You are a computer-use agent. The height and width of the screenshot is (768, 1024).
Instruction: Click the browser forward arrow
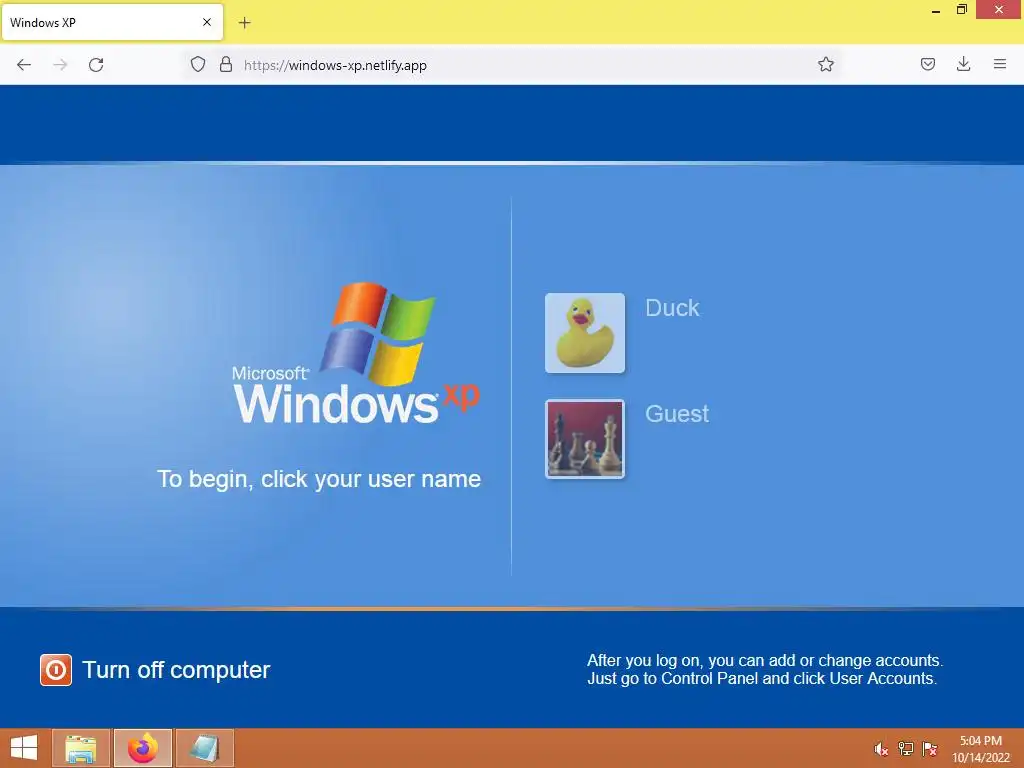[x=60, y=65]
